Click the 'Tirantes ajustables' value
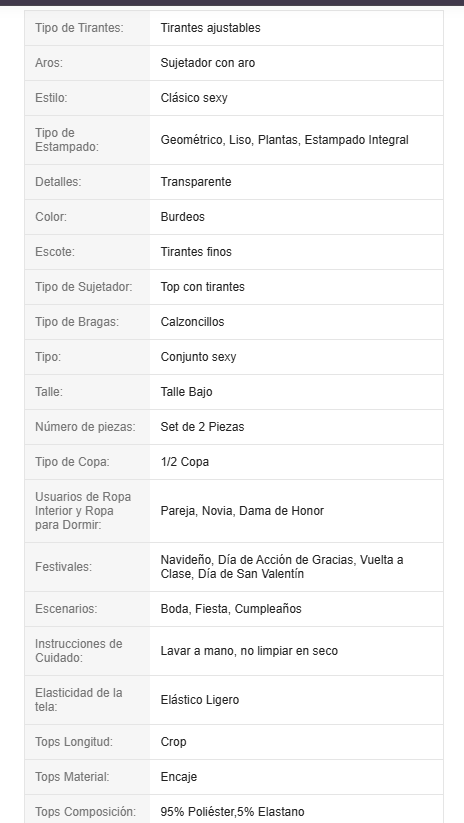This screenshot has height=823, width=464. (210, 28)
